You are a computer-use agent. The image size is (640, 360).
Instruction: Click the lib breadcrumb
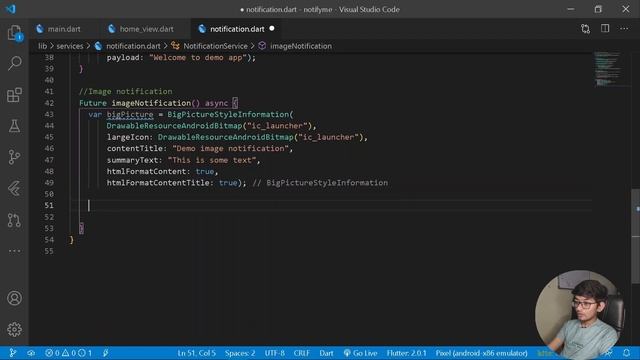42,46
